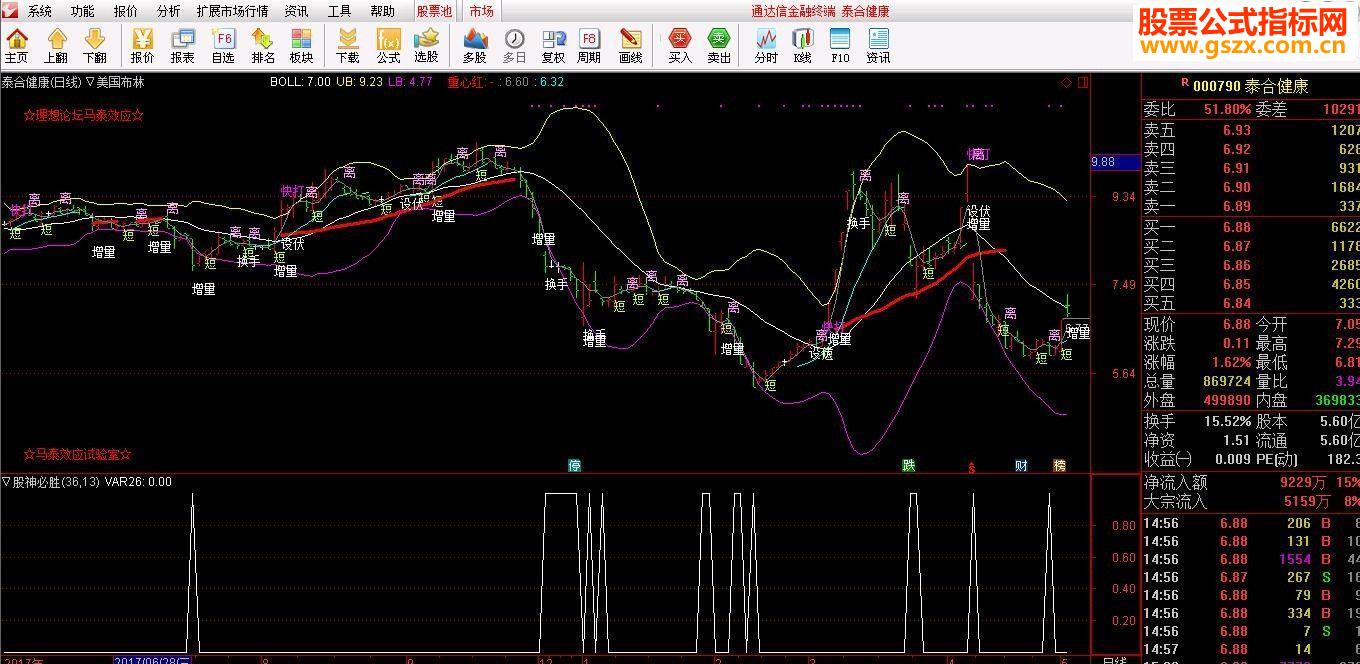Image resolution: width=1360 pixels, height=664 pixels.
Task: Click the red 买入 buy icon
Action: click(x=680, y=46)
